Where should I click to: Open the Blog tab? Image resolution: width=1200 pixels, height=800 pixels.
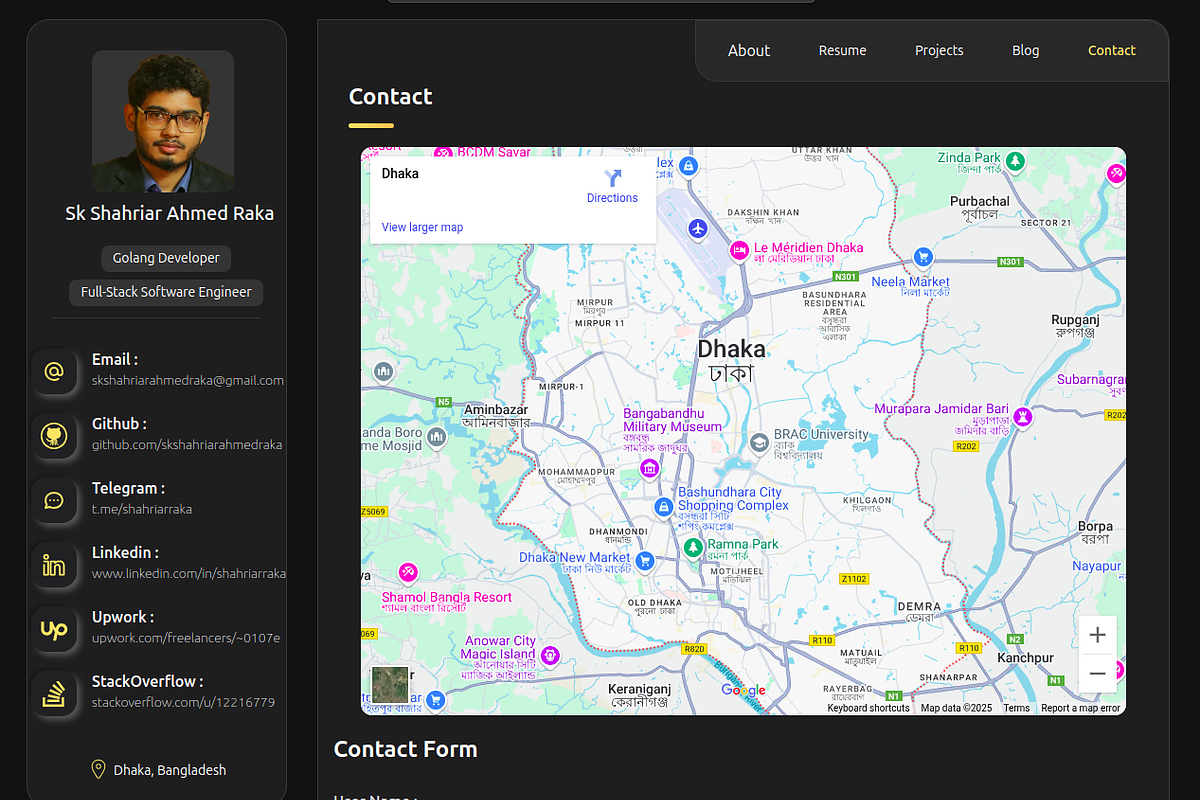(1025, 50)
